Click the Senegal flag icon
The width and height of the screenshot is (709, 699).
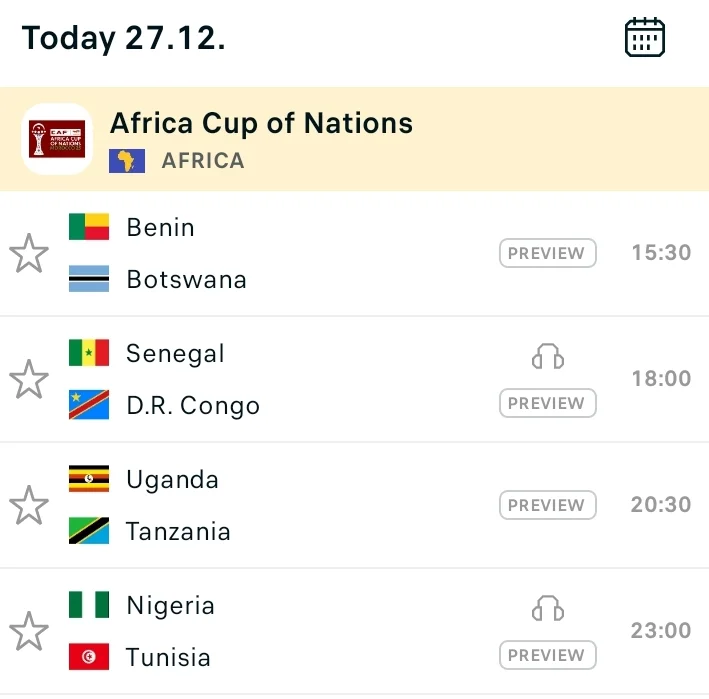[x=89, y=353]
